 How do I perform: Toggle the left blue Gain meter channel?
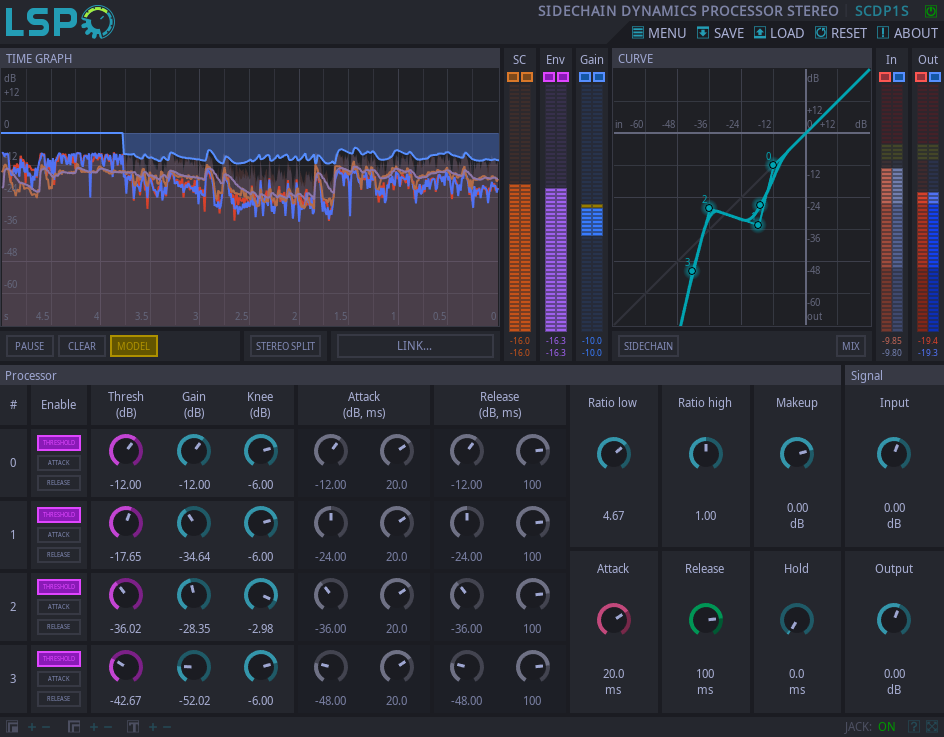(x=585, y=77)
